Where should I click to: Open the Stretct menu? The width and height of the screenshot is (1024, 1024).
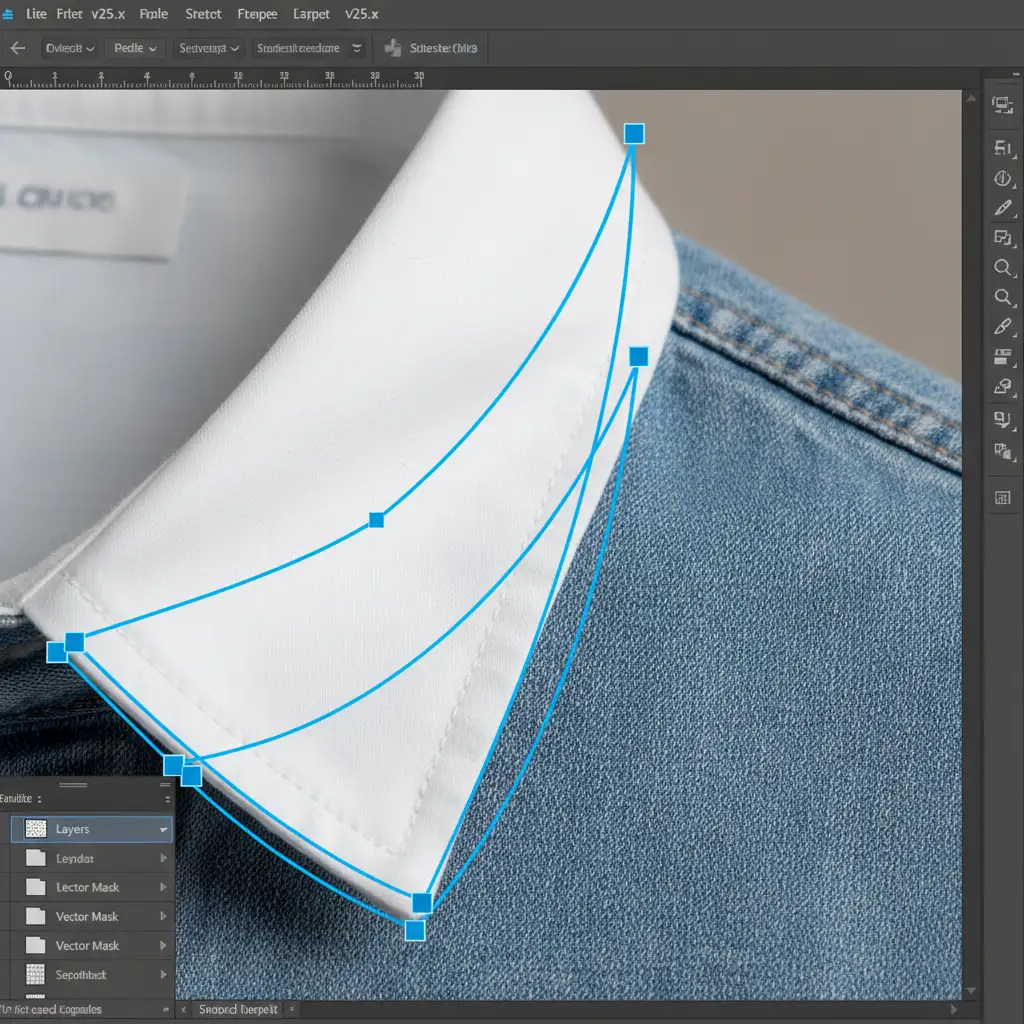(204, 15)
